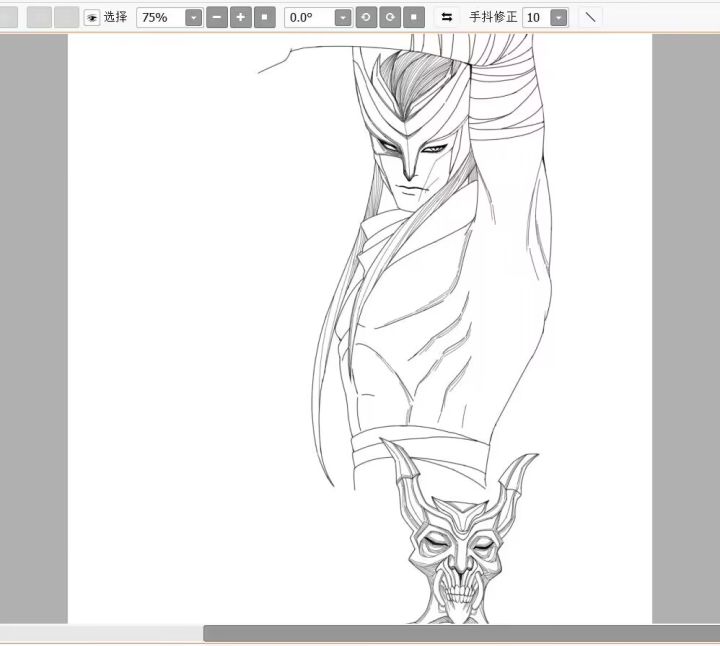Click the 选择 label beside the eye
Viewport: 720px width, 646px height.
[x=116, y=17]
